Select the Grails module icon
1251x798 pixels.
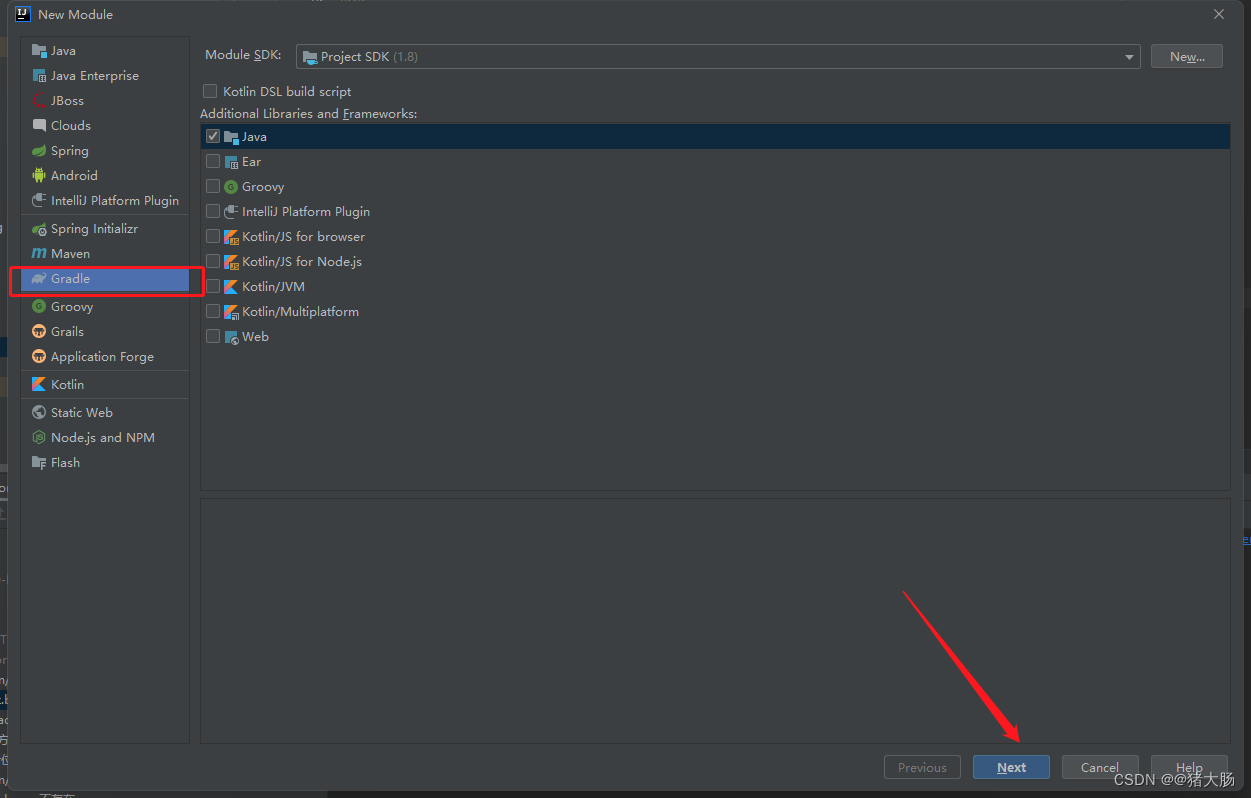pos(39,332)
